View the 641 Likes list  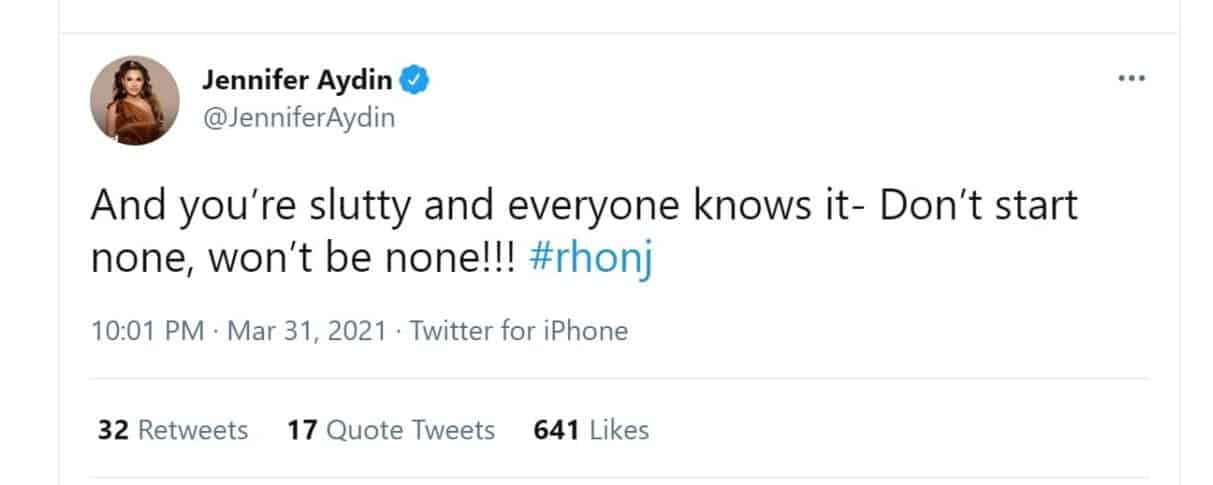click(x=592, y=430)
